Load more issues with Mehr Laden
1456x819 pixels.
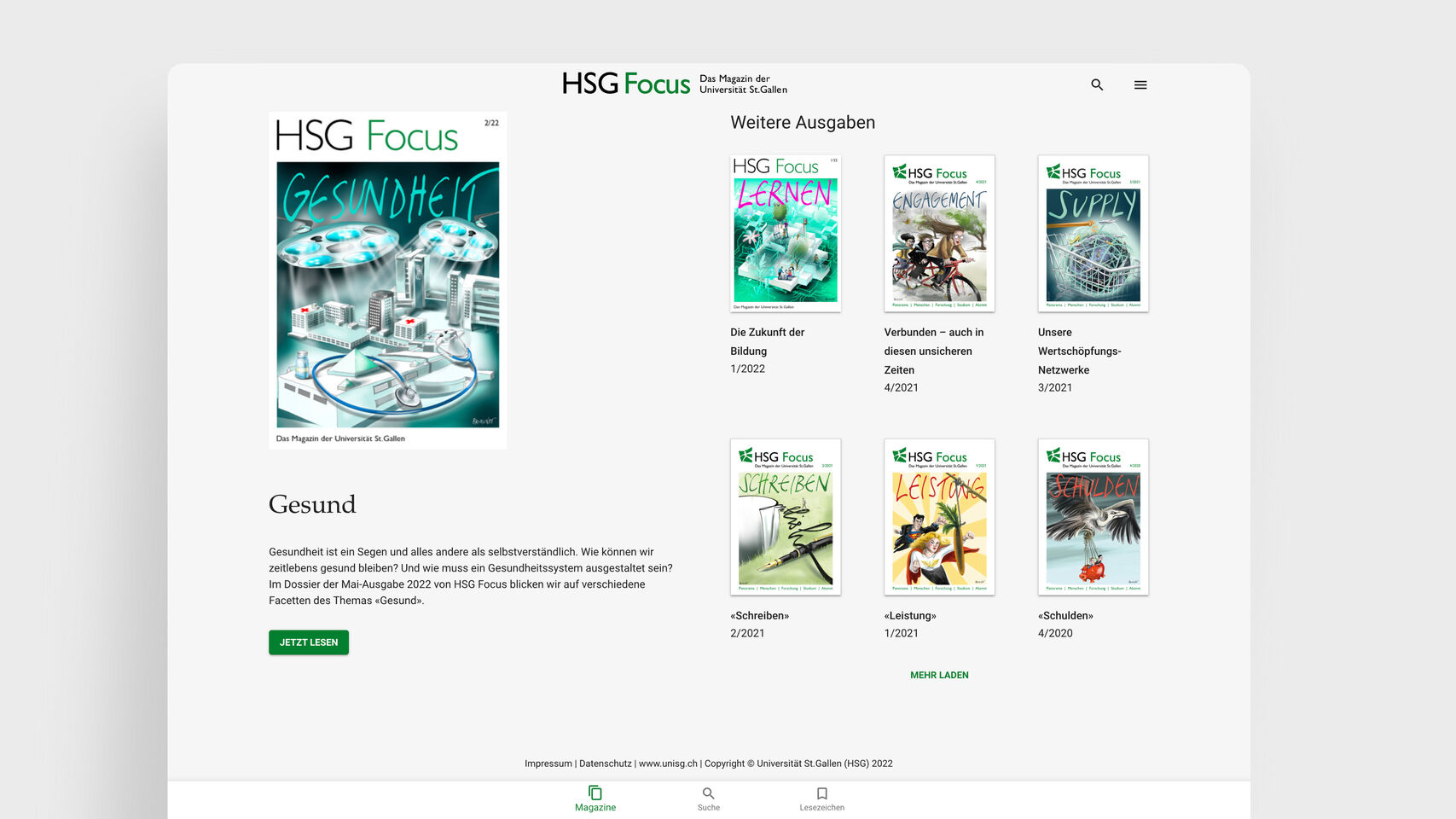[x=939, y=675]
